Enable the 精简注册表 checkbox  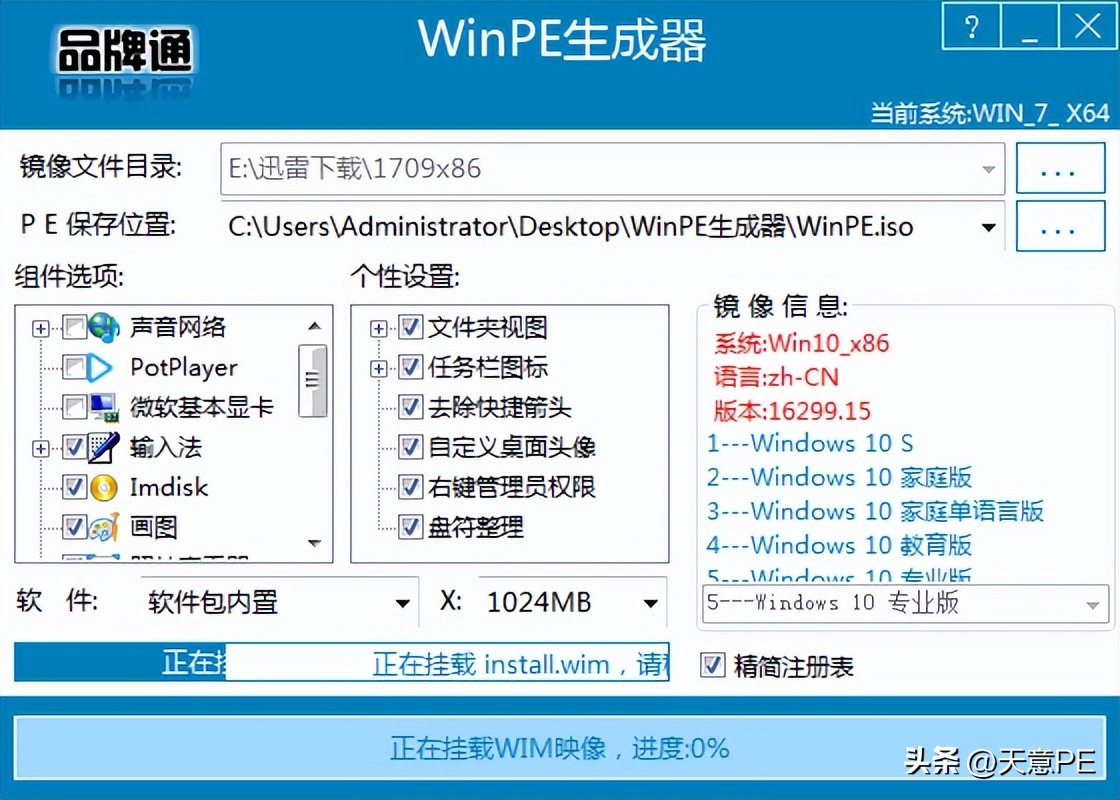pos(714,666)
